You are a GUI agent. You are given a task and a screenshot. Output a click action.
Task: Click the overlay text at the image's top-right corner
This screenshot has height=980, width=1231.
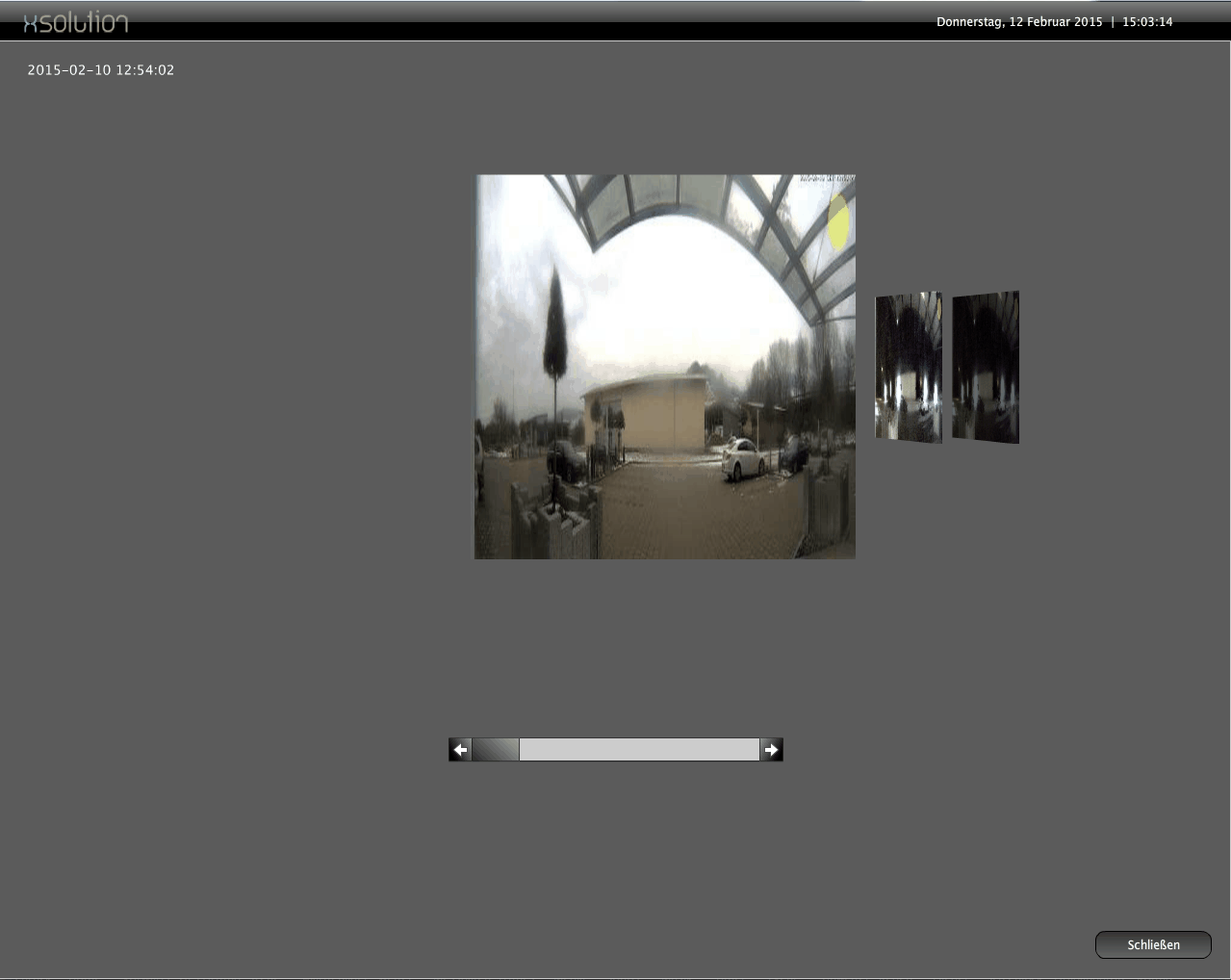[x=827, y=179]
